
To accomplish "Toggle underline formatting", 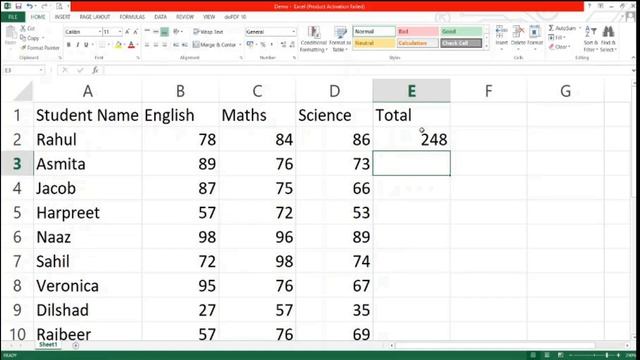I will 86,44.
